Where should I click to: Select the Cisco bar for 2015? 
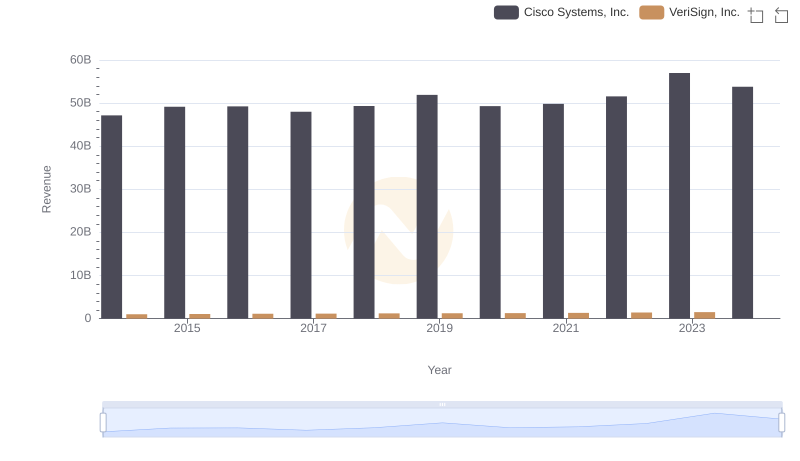coord(174,213)
